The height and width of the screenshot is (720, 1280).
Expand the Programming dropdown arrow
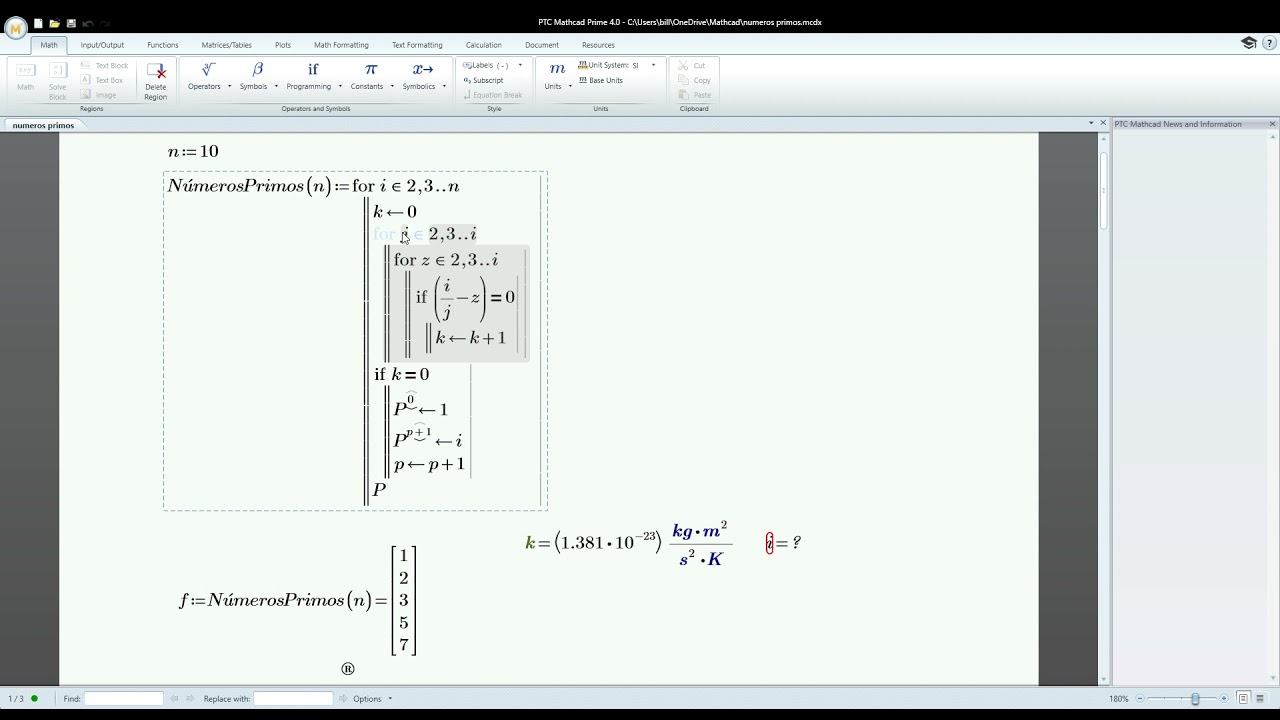click(340, 86)
